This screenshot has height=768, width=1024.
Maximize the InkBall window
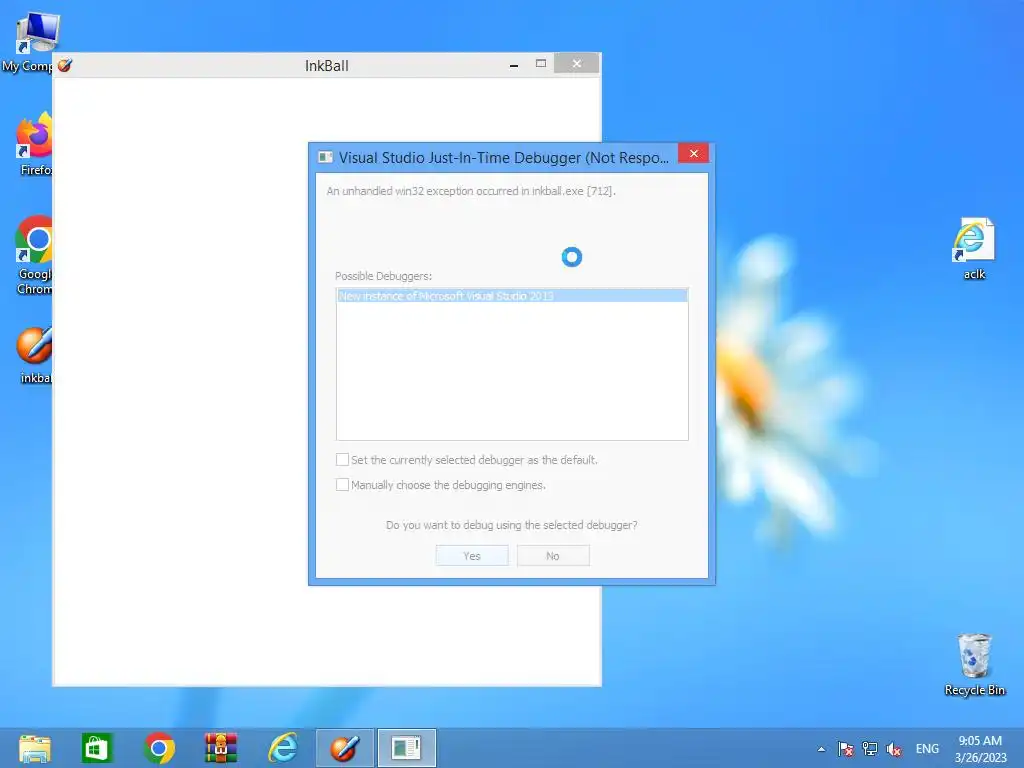(541, 63)
